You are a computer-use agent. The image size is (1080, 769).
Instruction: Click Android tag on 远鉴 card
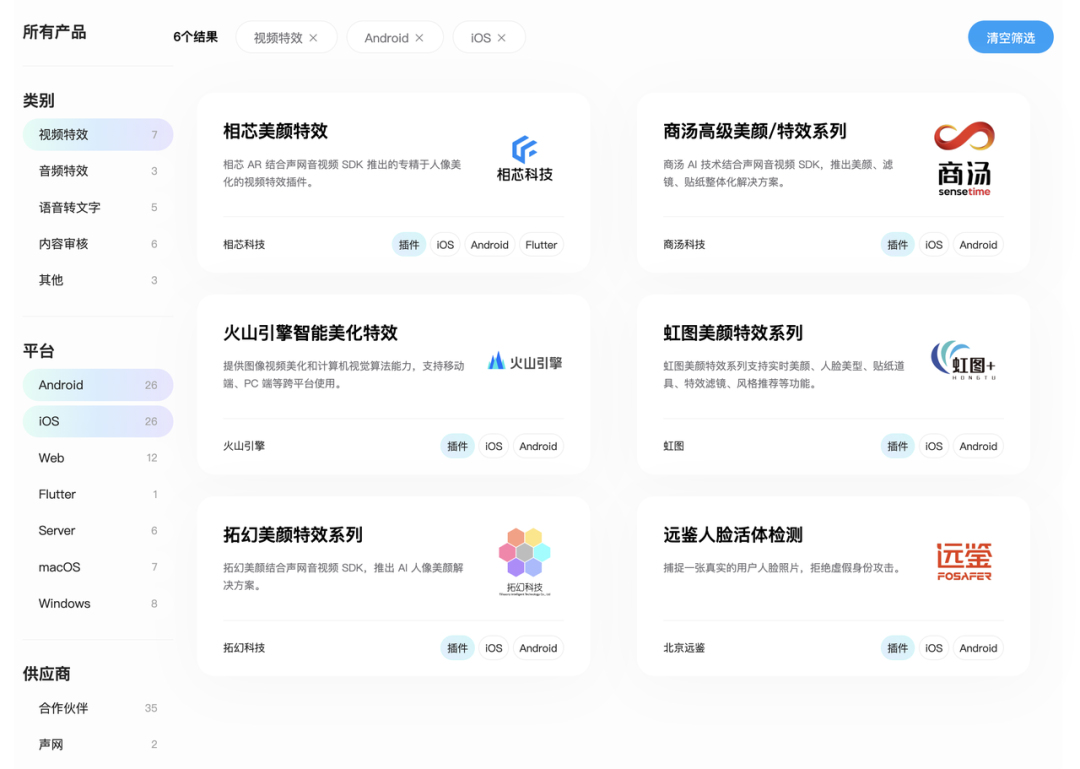978,648
